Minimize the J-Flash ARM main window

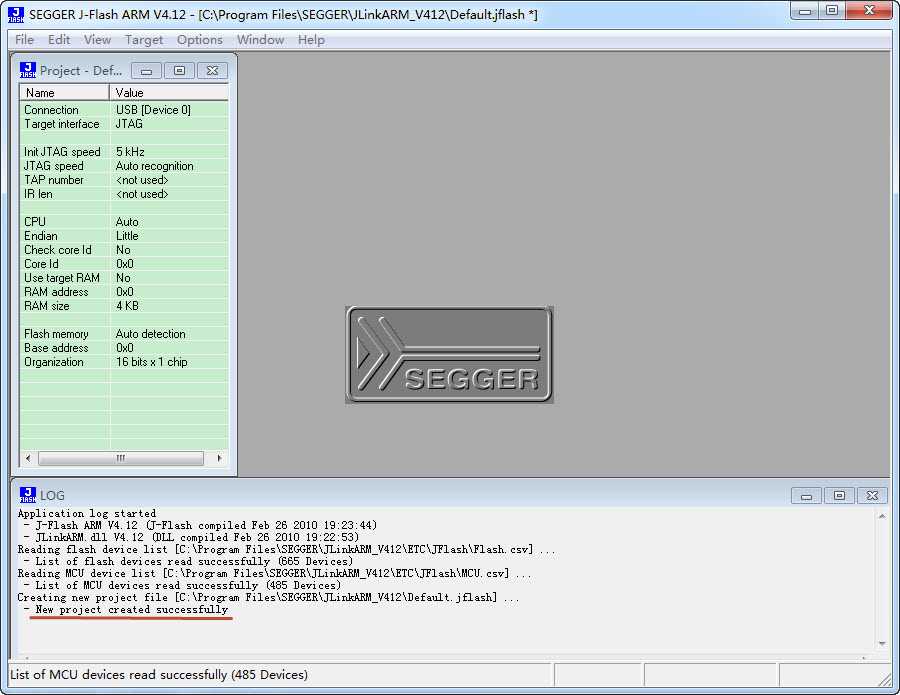tap(805, 11)
